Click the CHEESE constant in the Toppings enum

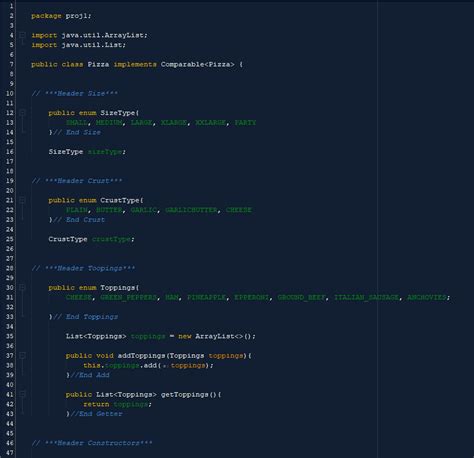tap(79, 297)
